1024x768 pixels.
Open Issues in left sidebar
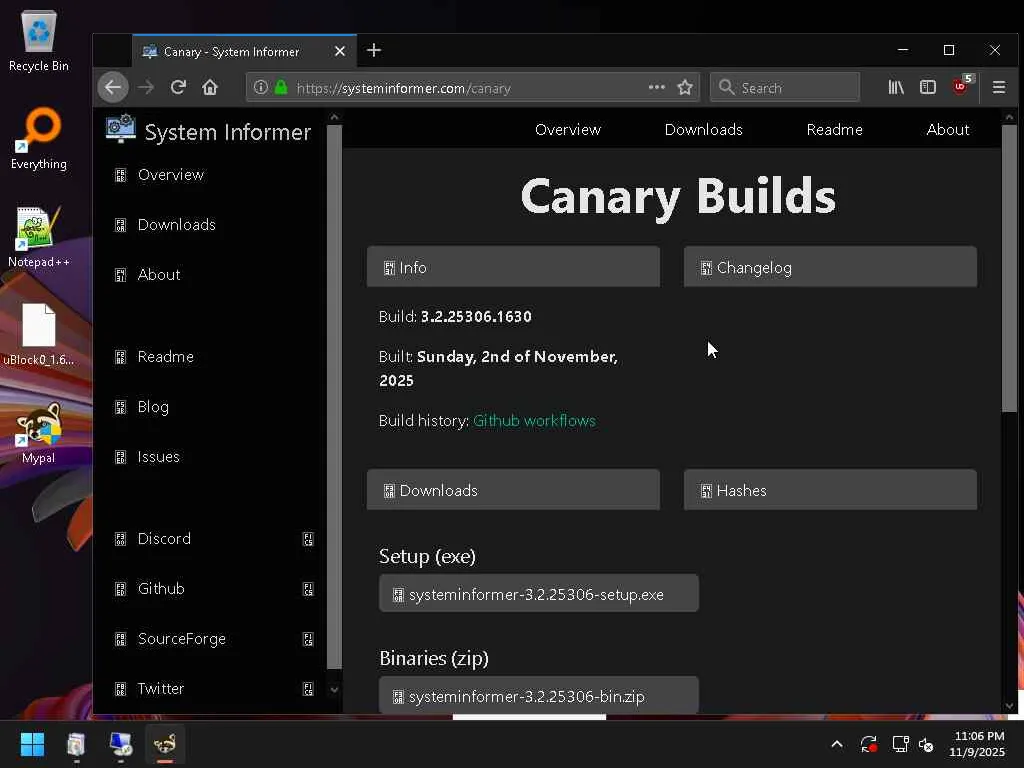[x=158, y=456]
